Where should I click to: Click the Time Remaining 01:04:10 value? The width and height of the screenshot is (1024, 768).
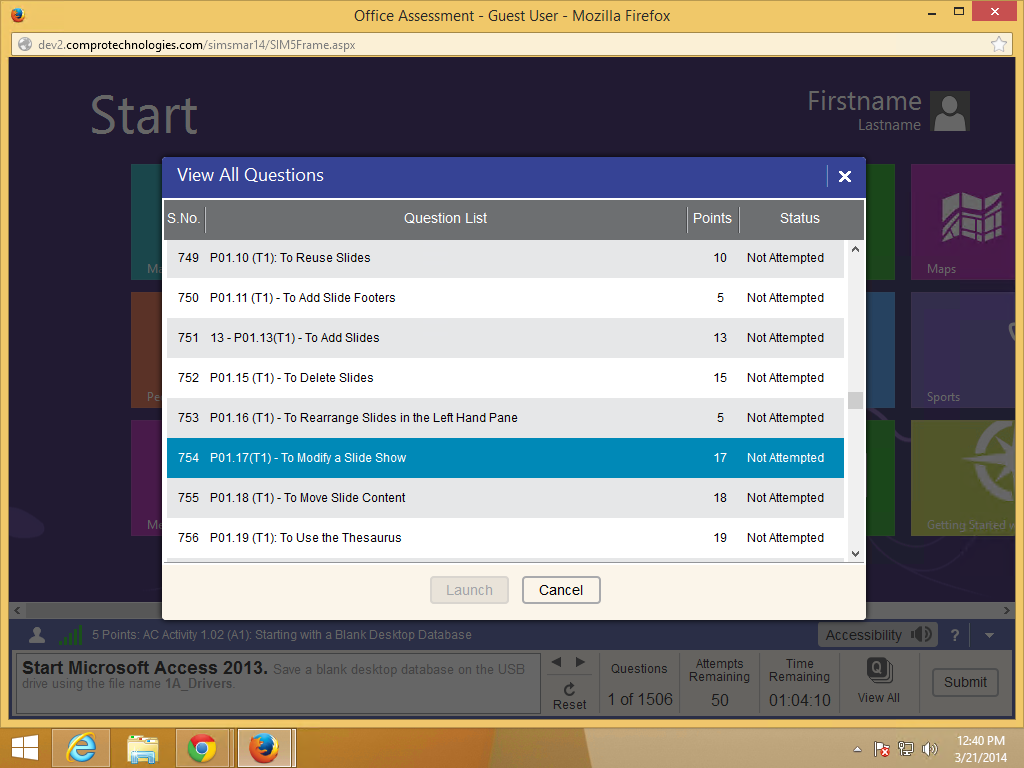(x=799, y=700)
